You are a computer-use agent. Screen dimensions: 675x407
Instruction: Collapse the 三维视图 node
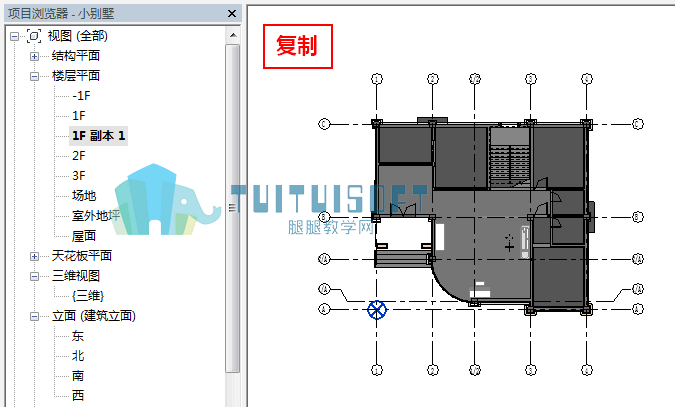(x=34, y=277)
